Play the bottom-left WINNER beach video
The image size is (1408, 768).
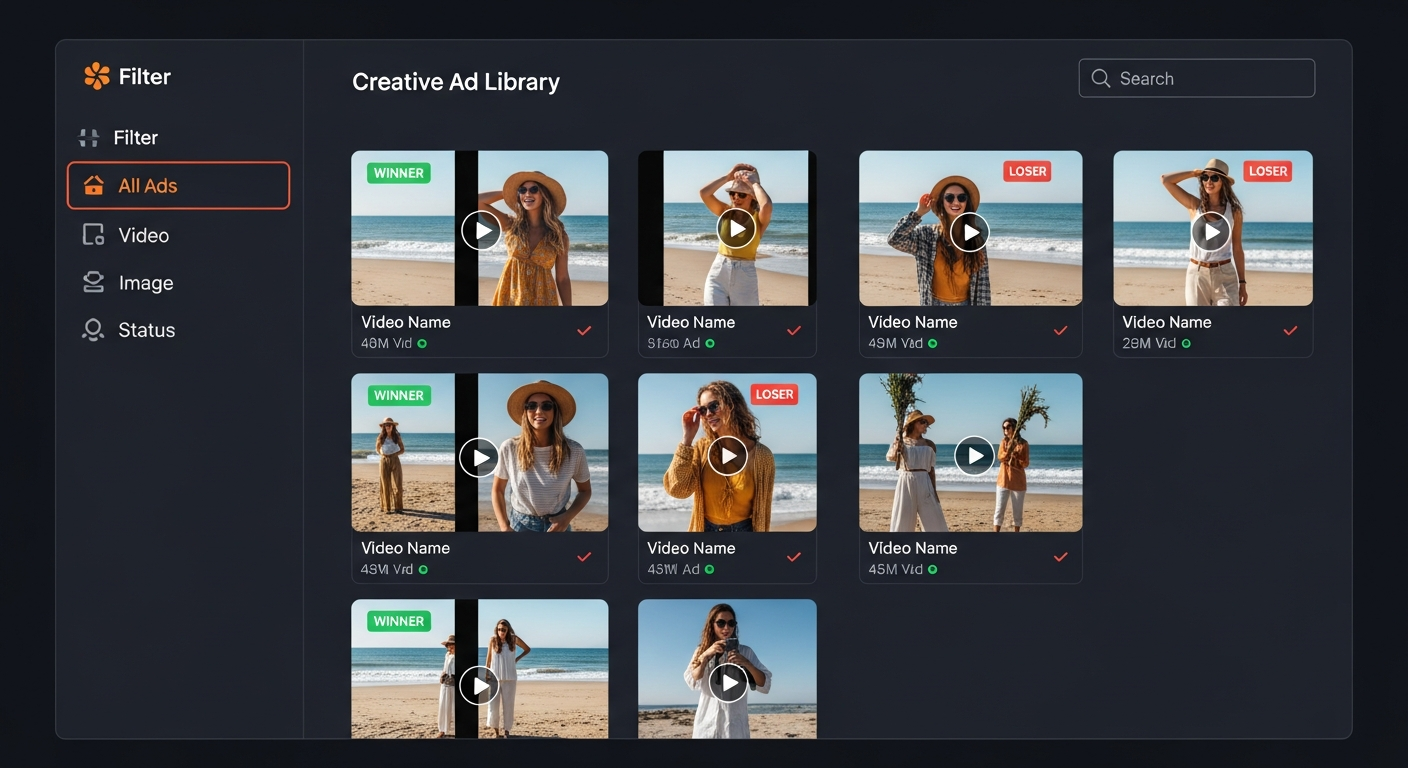[x=479, y=685]
